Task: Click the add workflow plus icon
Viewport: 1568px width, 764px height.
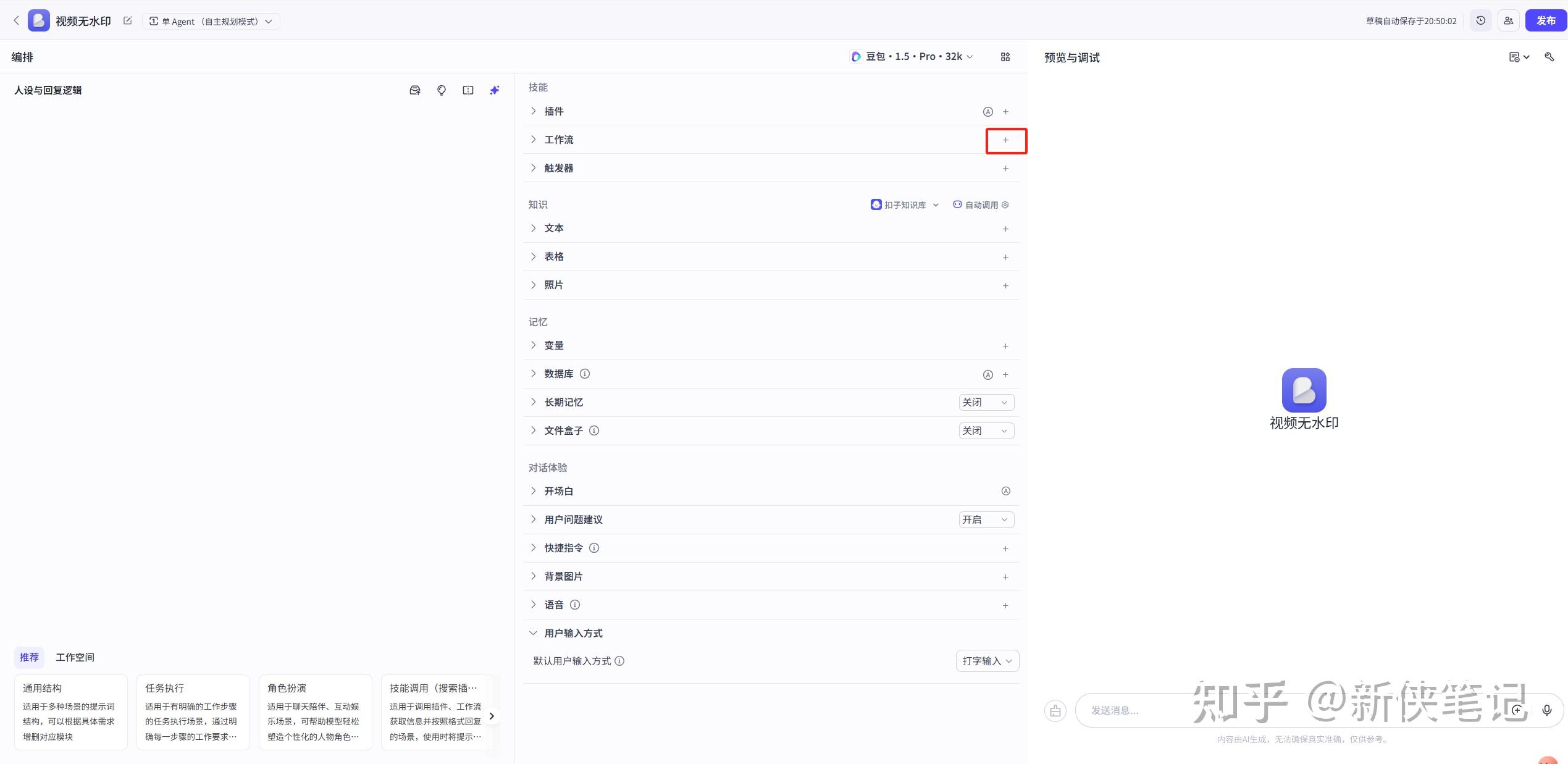Action: (x=1005, y=140)
